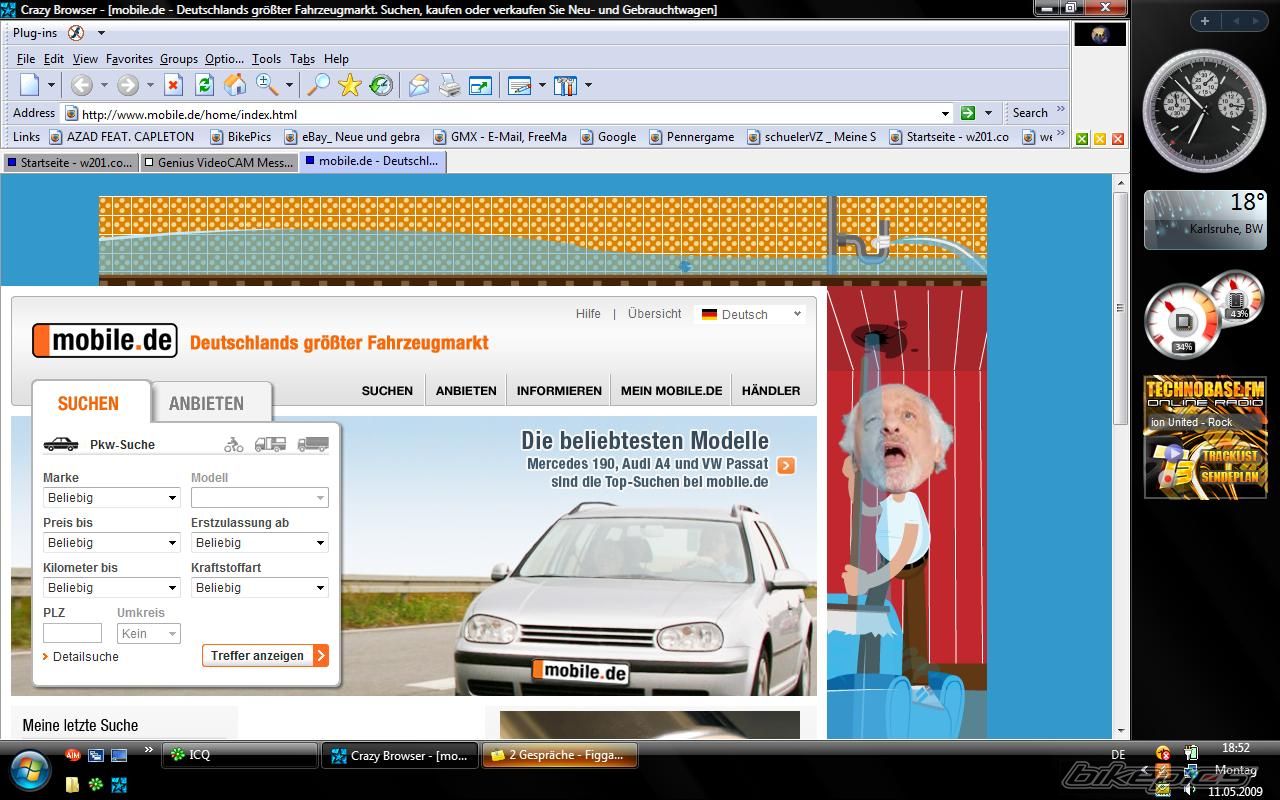Click the PLZ input field

click(72, 633)
